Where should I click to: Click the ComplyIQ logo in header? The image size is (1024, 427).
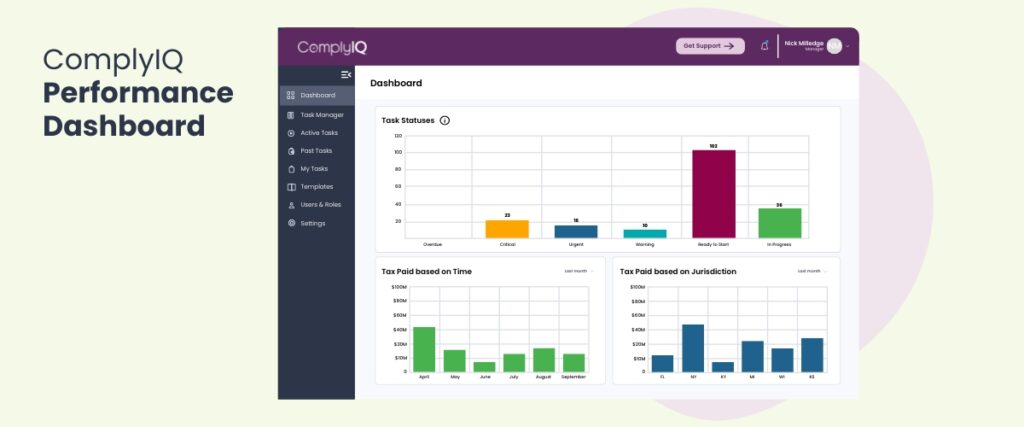pos(330,47)
